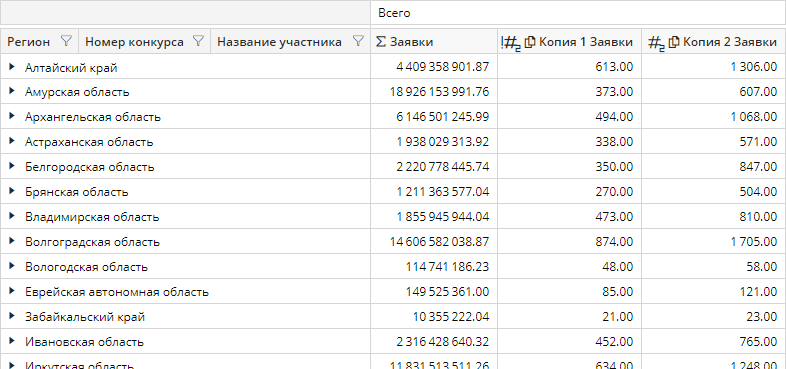Select Архангельская область row label
Image resolution: width=786 pixels, height=369 pixels.
93,117
